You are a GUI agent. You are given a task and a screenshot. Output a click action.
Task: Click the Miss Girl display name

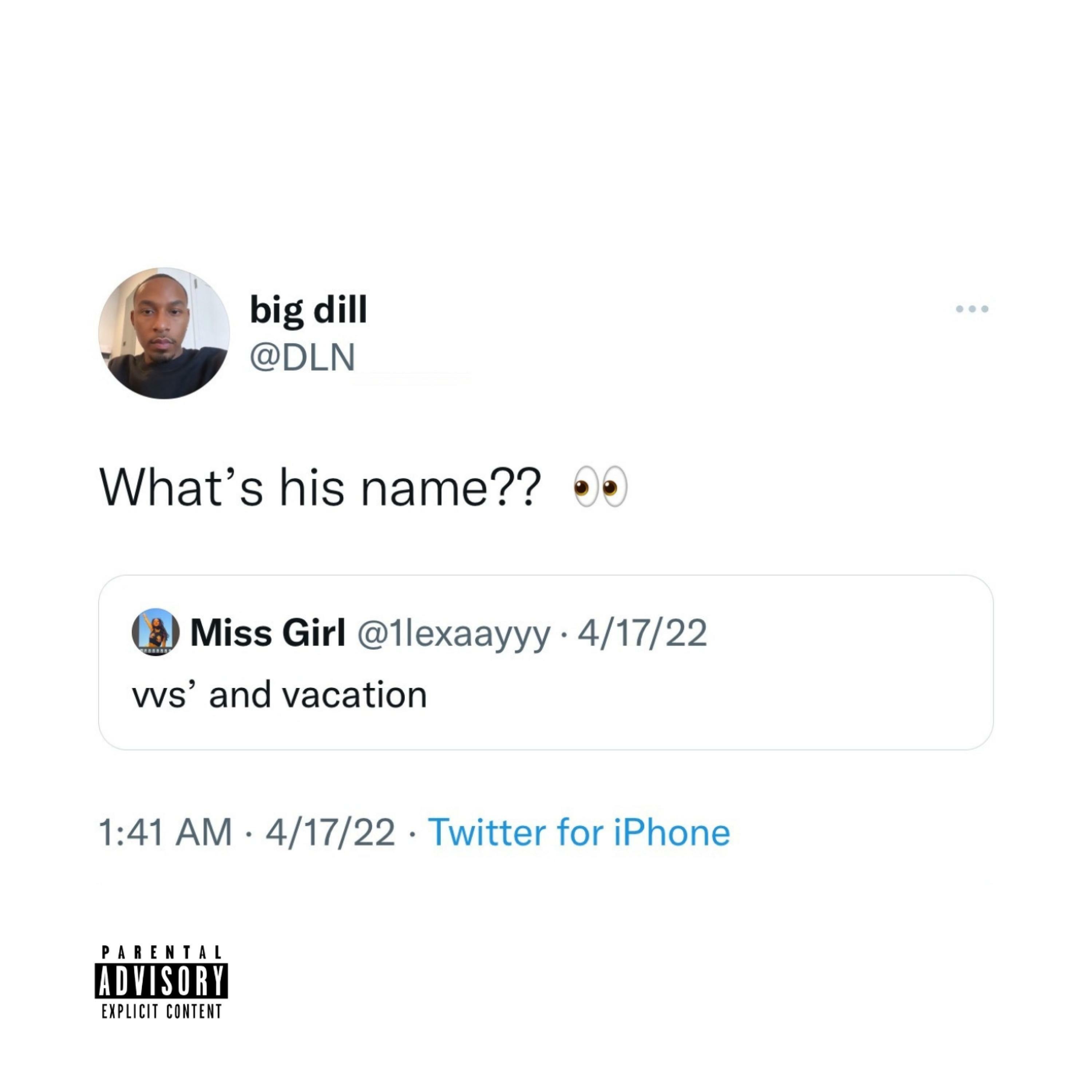268,633
